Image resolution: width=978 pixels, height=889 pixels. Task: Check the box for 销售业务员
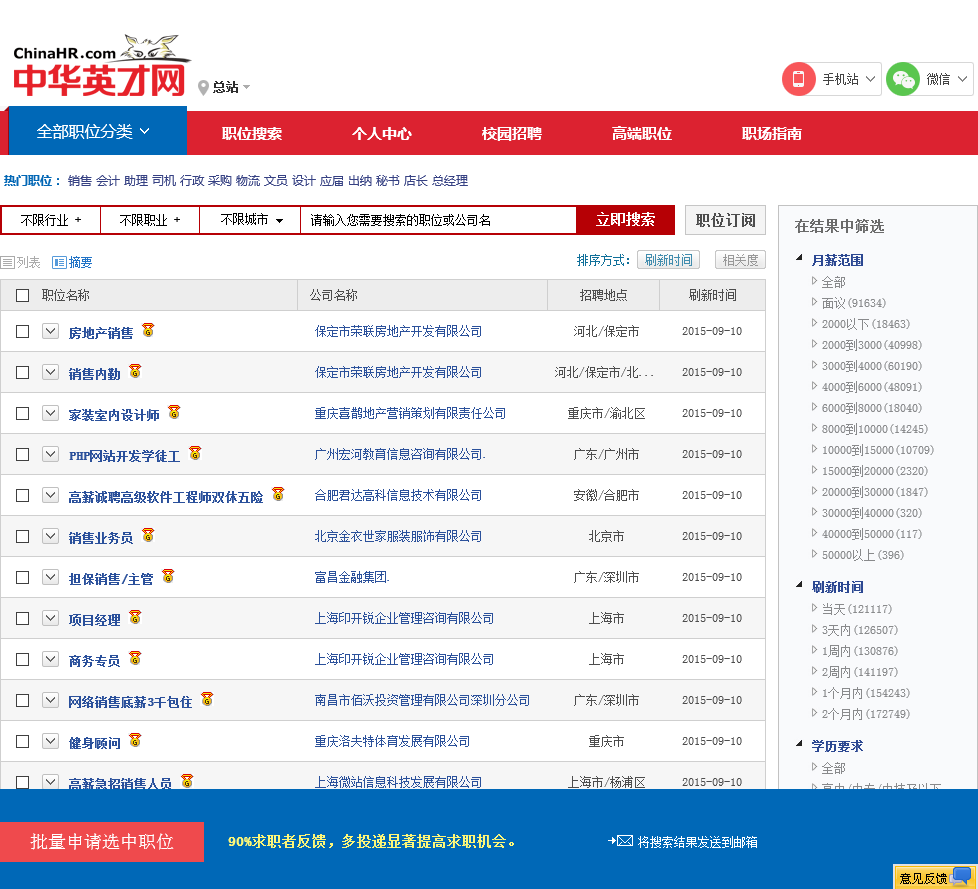pos(22,537)
